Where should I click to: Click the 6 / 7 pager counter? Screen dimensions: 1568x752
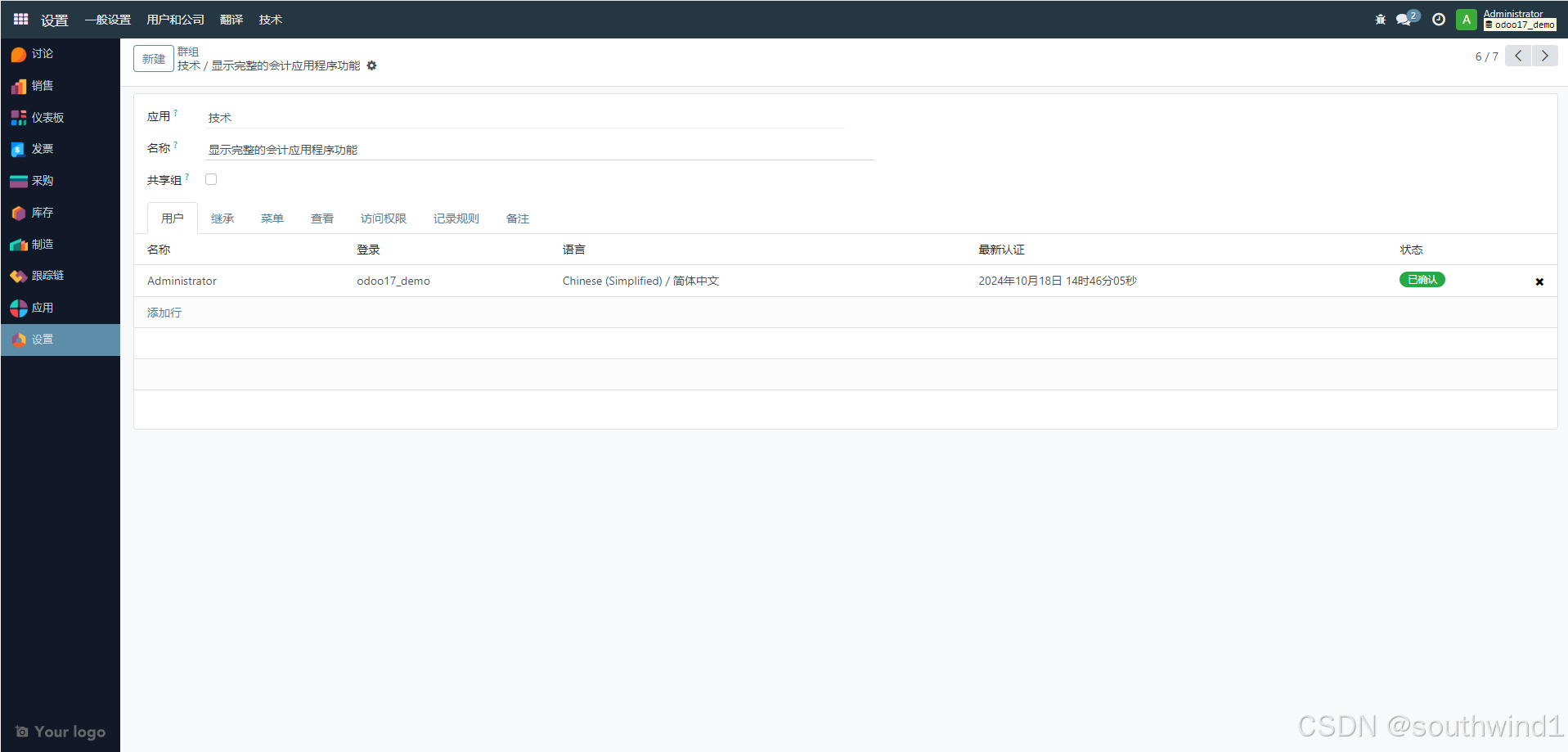click(1487, 56)
